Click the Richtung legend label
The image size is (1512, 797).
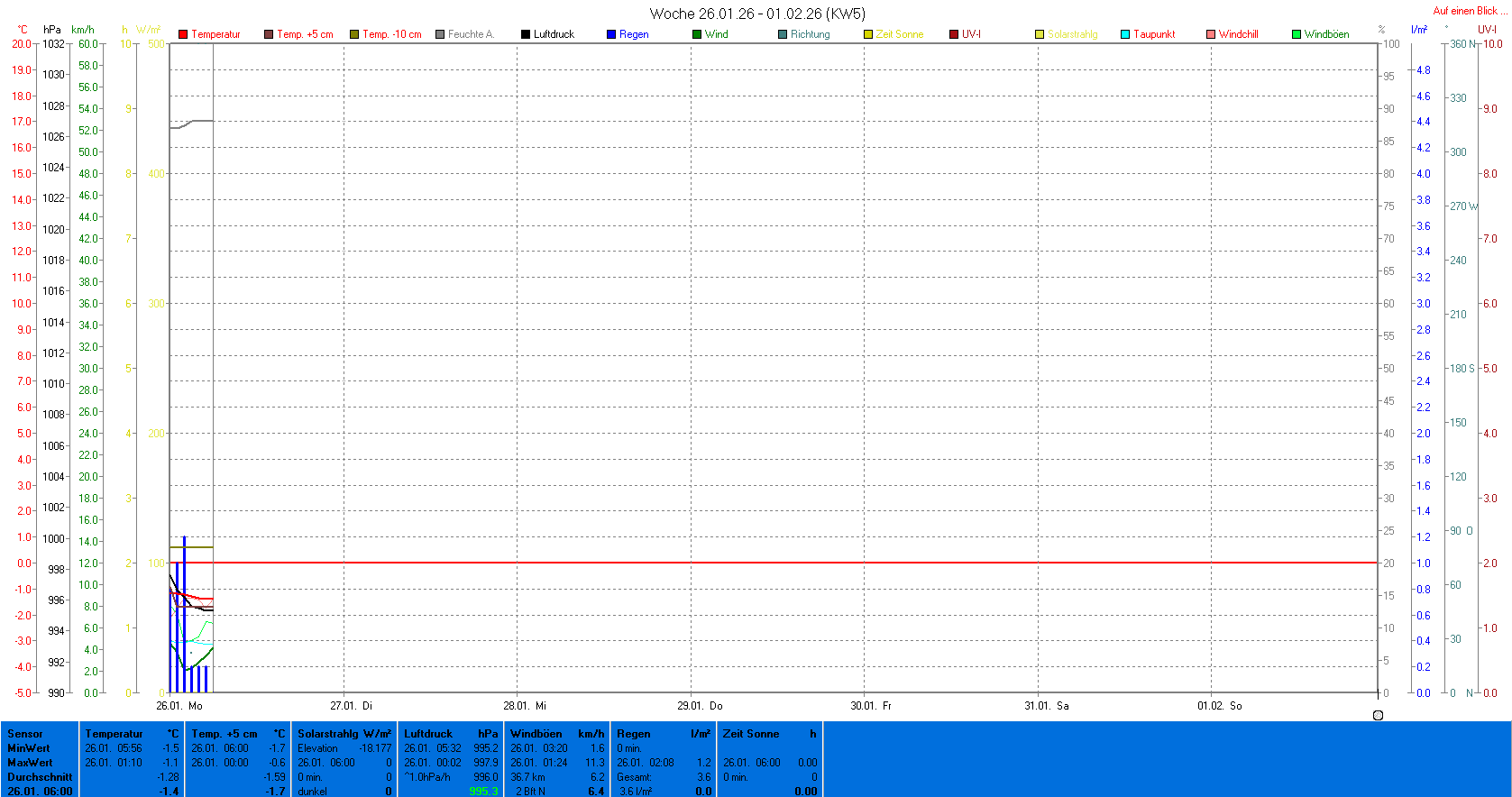[x=810, y=34]
